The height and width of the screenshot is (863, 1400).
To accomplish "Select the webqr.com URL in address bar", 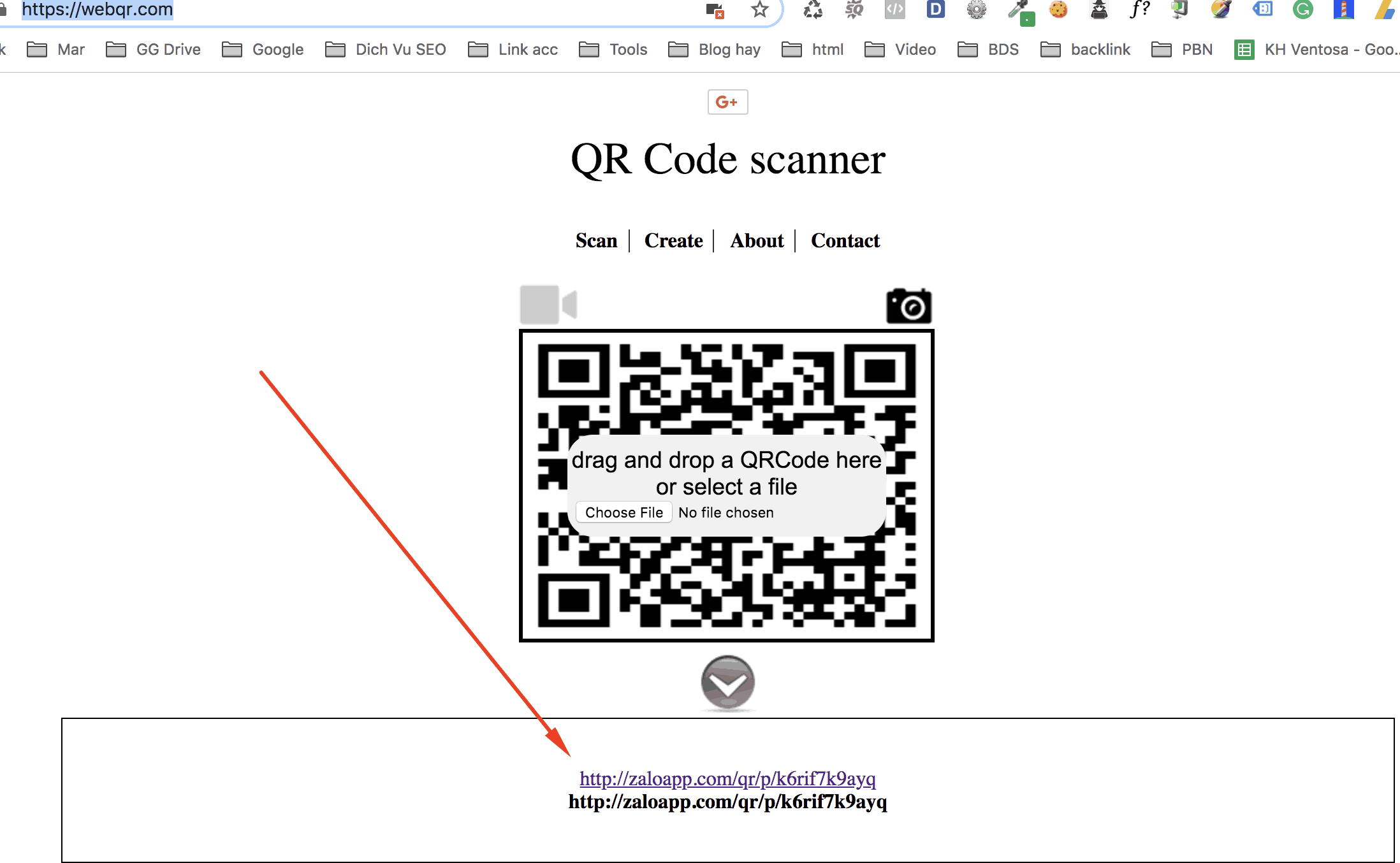I will pos(98,10).
